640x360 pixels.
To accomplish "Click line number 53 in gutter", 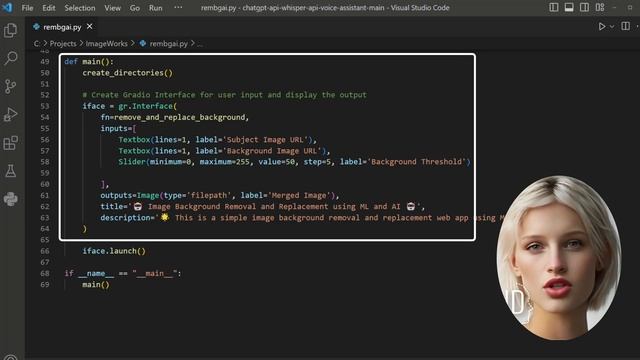I will pyautogui.click(x=45, y=106).
